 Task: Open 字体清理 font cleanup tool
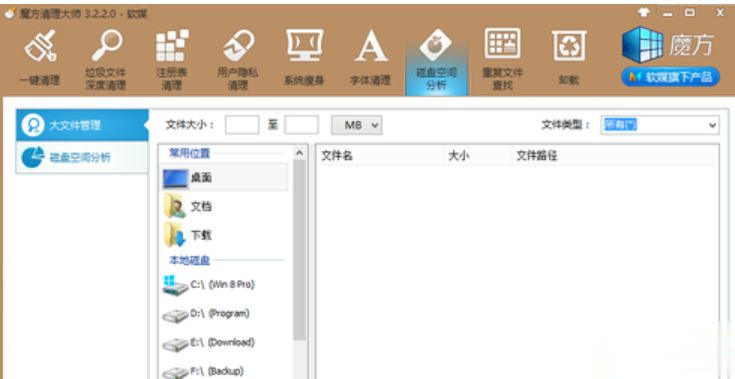coord(370,59)
